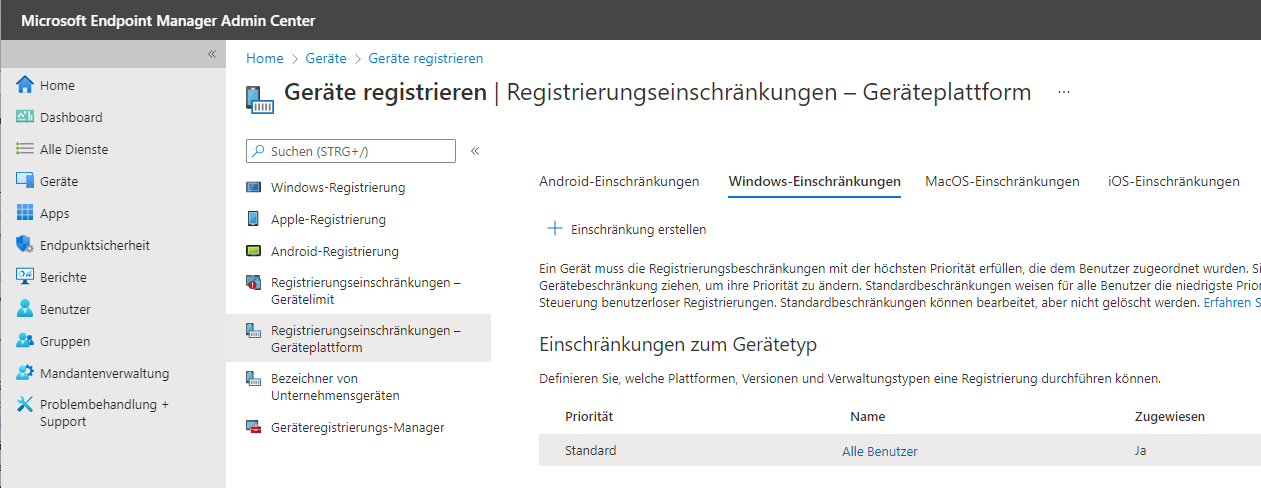Click the Geräte breadcrumb link
Viewport: 1261px width, 488px height.
click(325, 59)
